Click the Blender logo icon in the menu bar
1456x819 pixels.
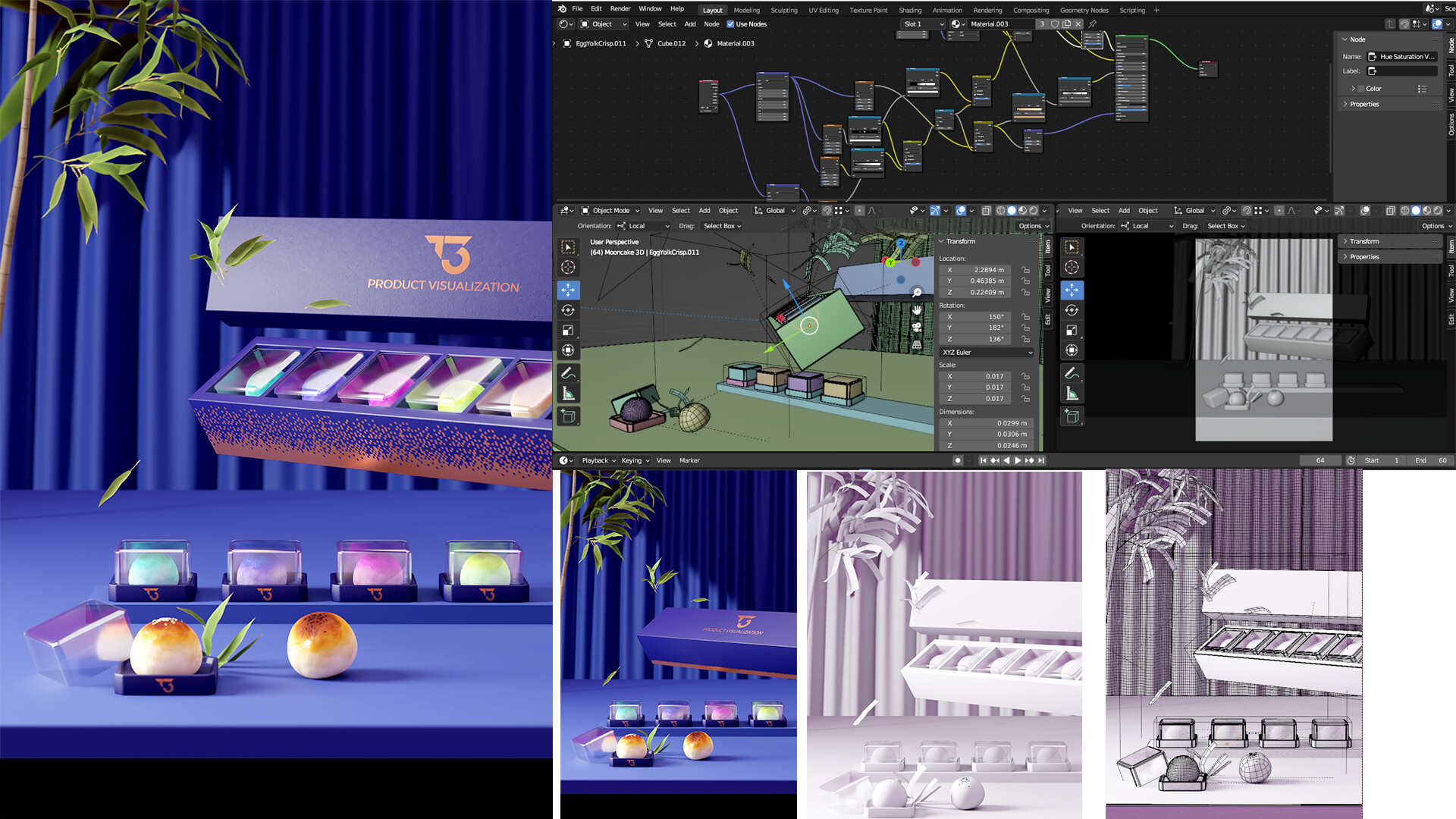coord(562,9)
